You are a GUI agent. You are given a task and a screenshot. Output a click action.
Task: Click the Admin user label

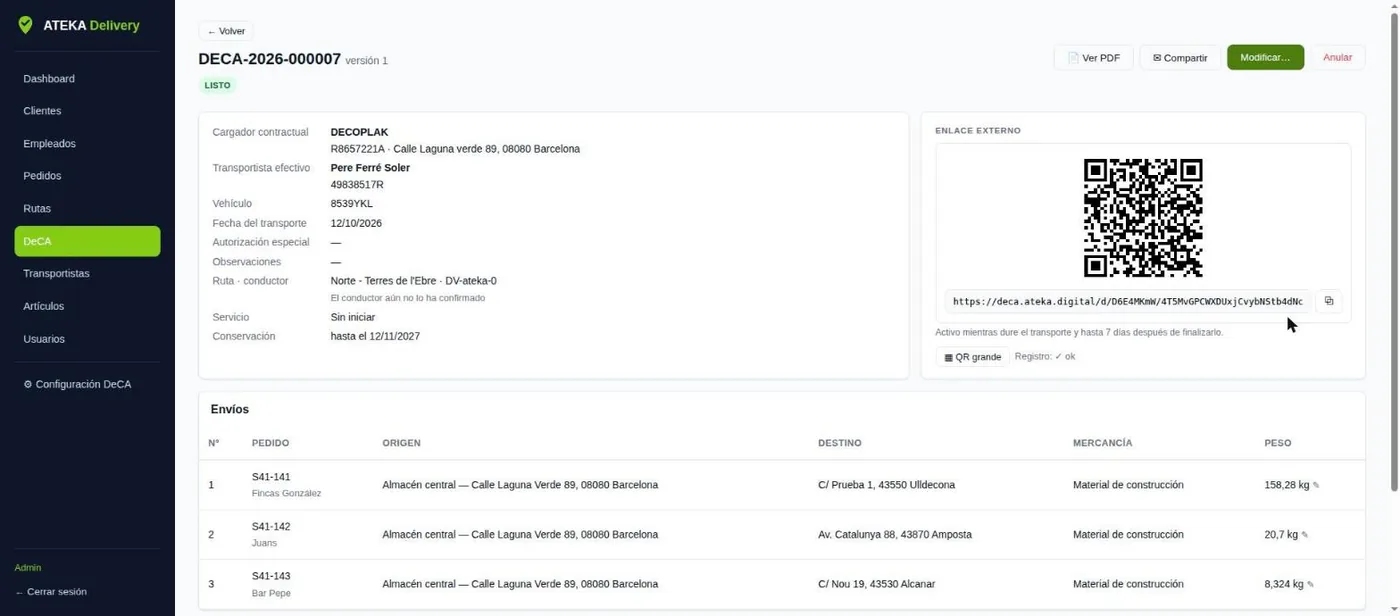point(28,568)
